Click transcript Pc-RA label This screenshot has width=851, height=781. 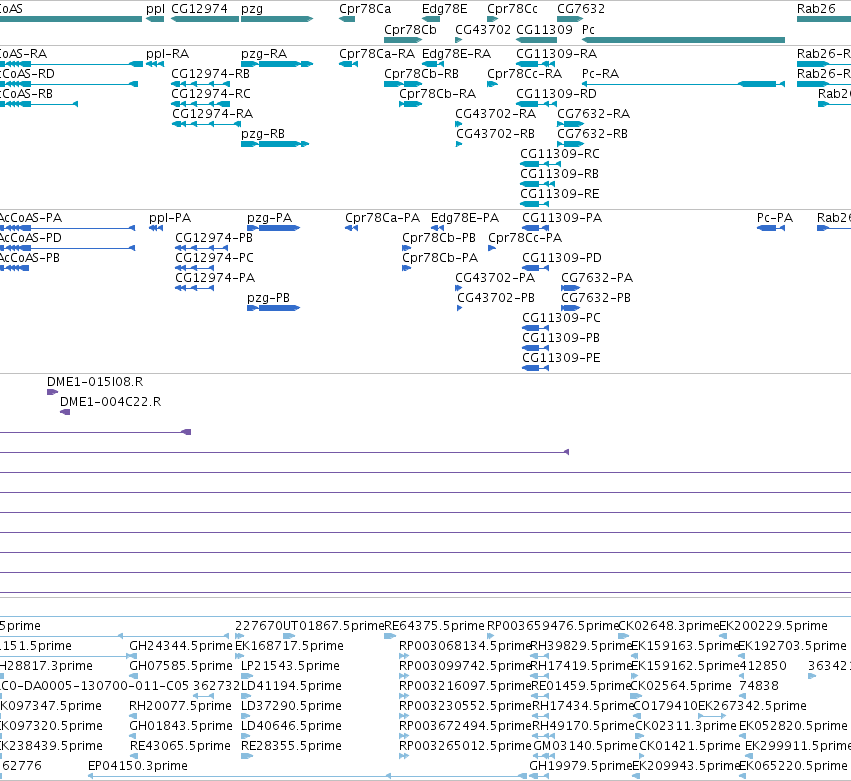point(600,74)
